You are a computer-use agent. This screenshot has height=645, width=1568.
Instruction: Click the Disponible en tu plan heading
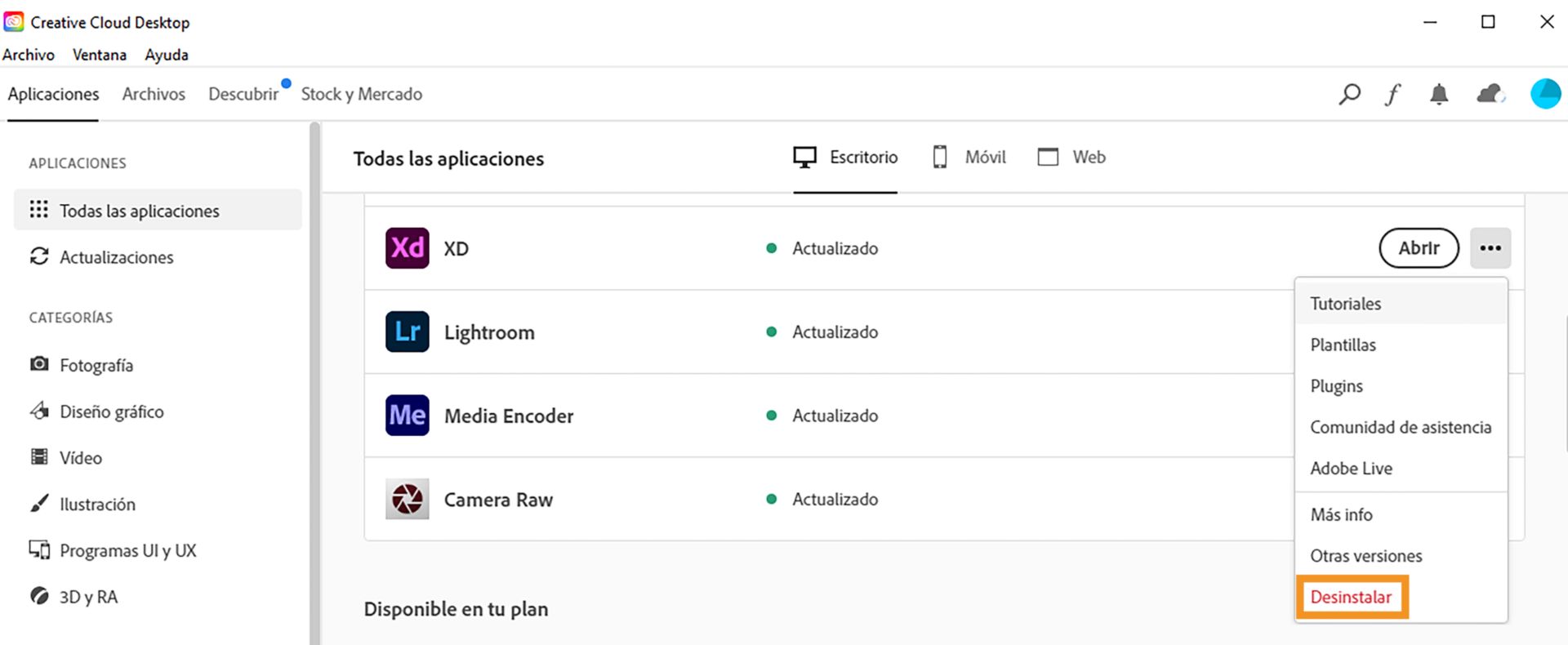point(456,609)
